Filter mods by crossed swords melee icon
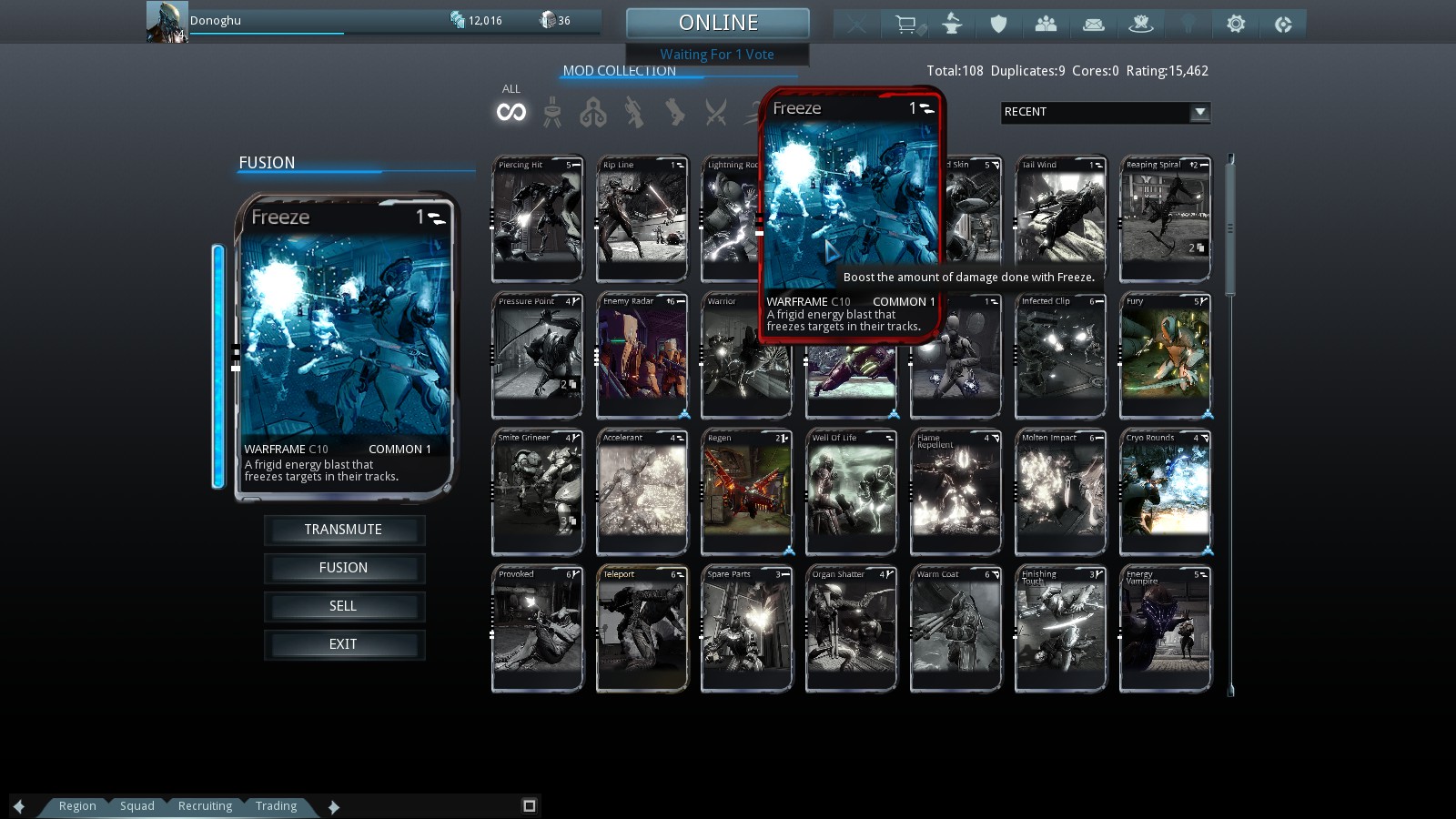The height and width of the screenshot is (819, 1456). [716, 113]
